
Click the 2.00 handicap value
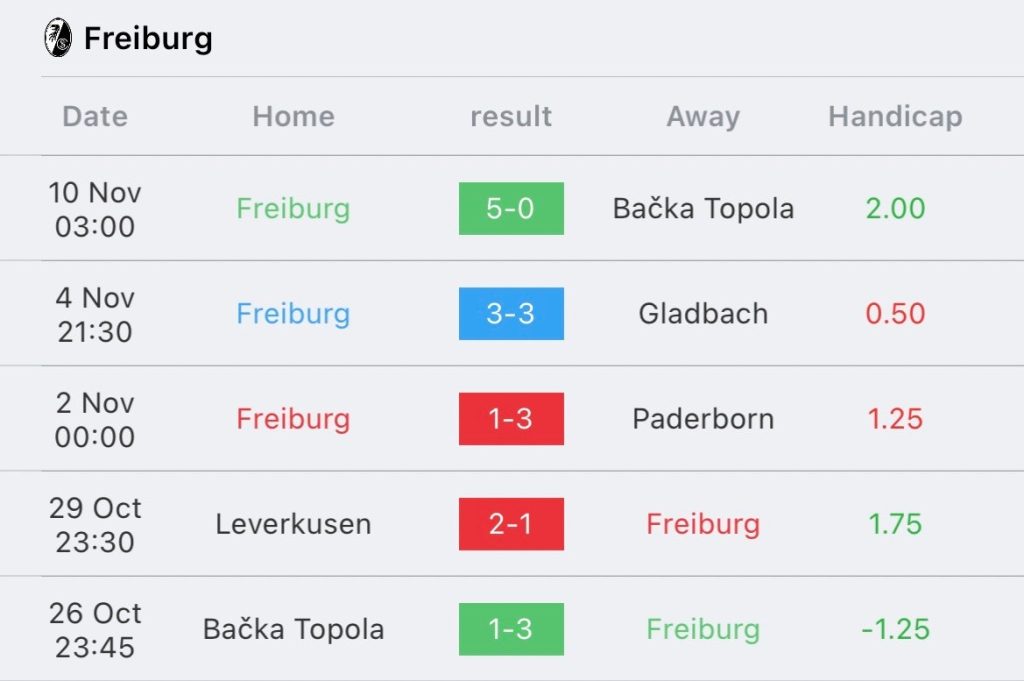tap(895, 209)
